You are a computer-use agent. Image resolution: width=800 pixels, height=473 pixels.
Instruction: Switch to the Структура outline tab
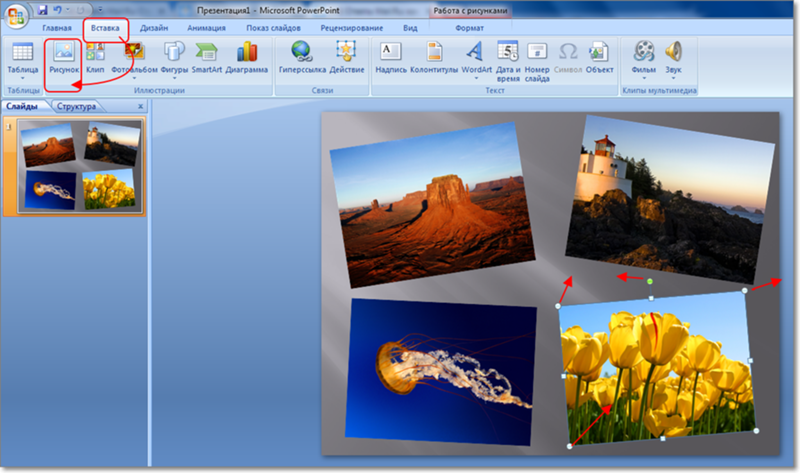[x=77, y=106]
